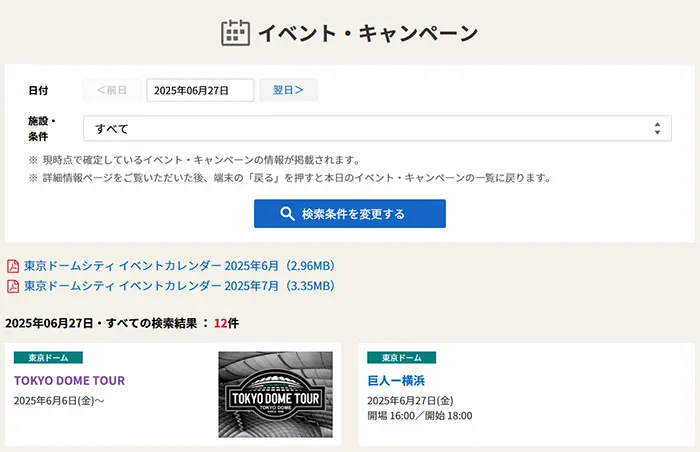Click the 検索条件を変更する search button
700x452 pixels.
tap(350, 213)
